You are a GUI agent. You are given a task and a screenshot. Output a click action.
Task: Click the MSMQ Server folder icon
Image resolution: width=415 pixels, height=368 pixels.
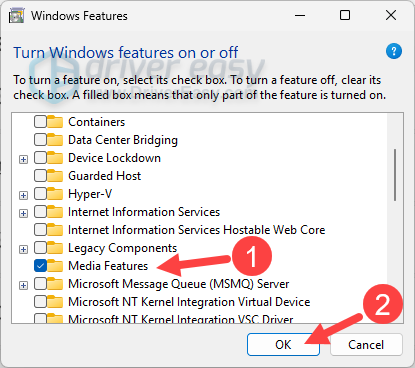(x=55, y=284)
